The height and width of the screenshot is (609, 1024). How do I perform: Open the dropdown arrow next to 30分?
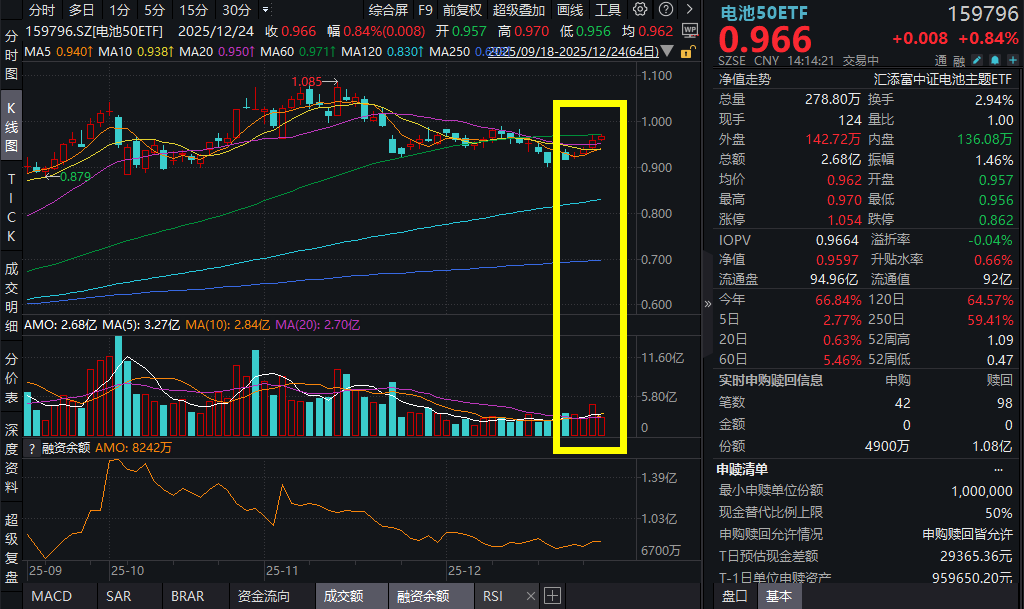click(x=265, y=10)
